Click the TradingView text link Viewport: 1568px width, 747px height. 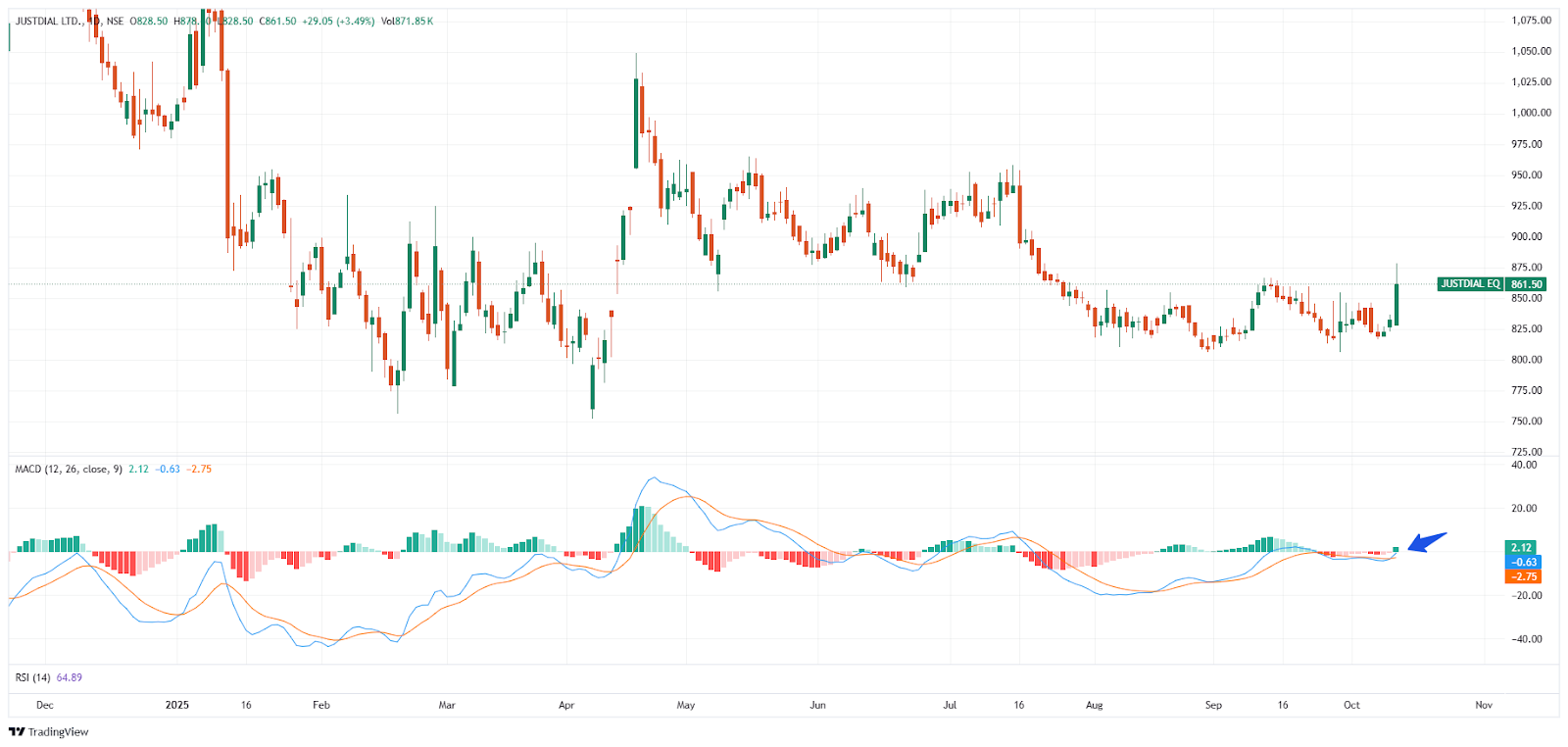[58, 732]
